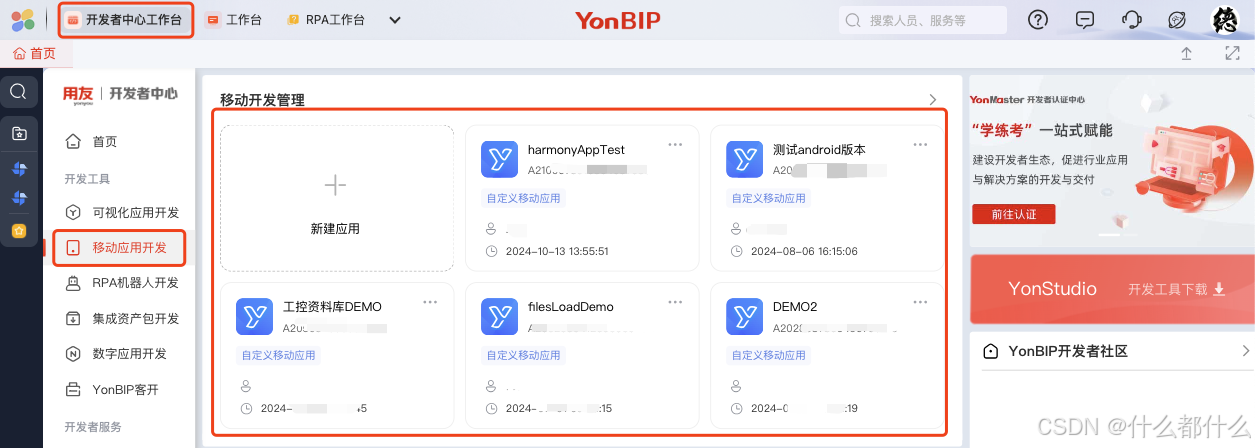
Task: Open more options for 工控资料库DEMO card
Action: (430, 302)
